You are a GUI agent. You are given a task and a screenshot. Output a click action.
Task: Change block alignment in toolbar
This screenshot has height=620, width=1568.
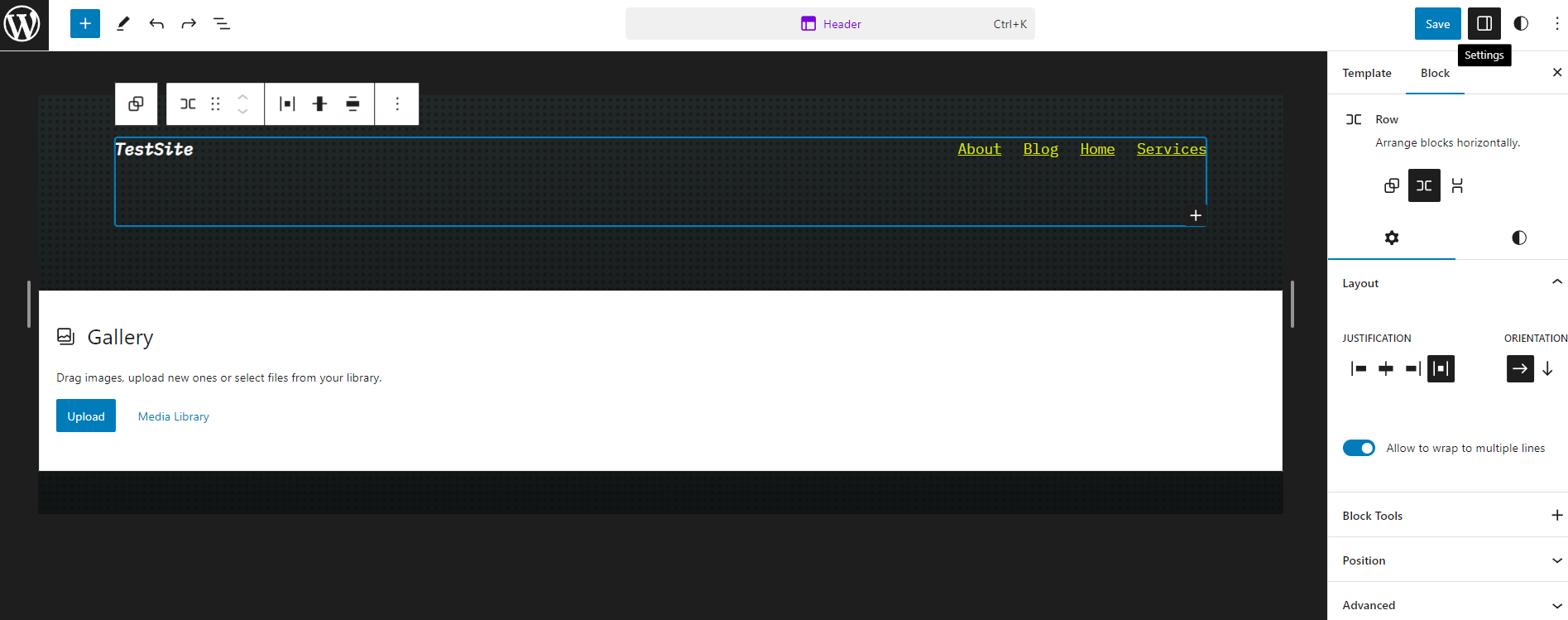pyautogui.click(x=352, y=103)
